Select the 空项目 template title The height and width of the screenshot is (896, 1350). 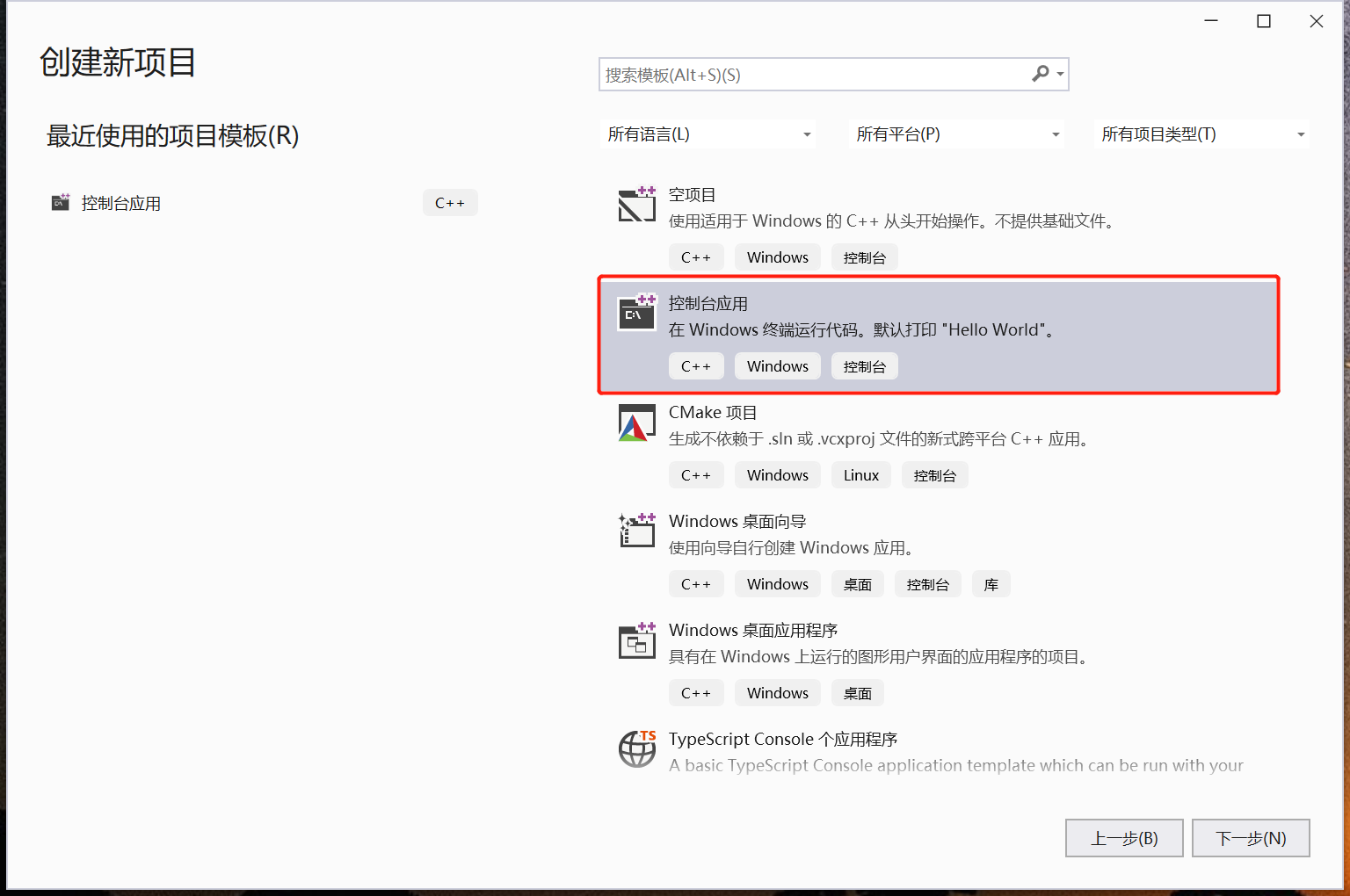(693, 195)
